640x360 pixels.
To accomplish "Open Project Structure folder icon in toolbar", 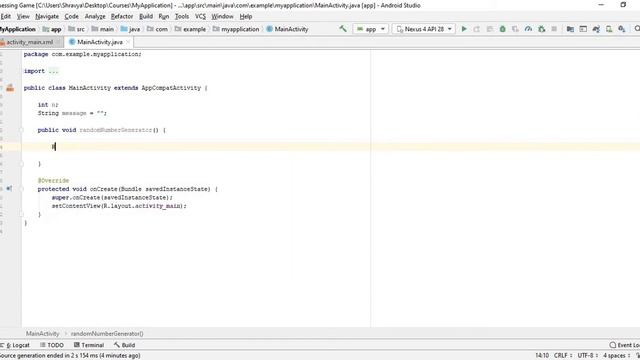I will click(x=570, y=29).
